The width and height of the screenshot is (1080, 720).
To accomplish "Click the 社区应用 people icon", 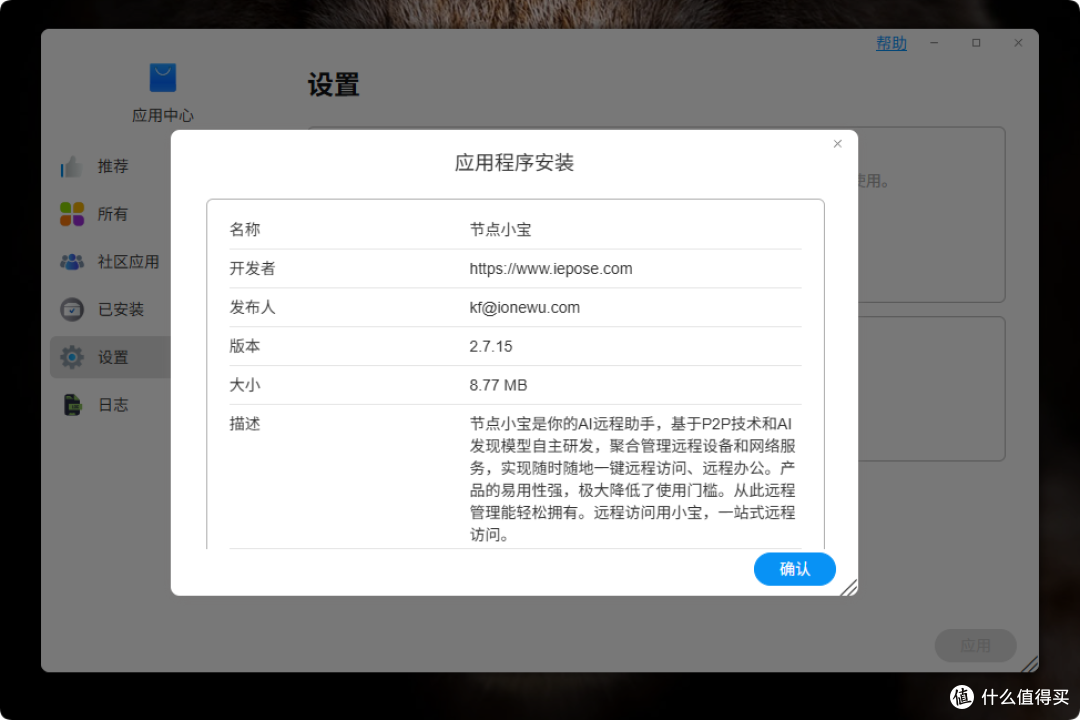I will tap(72, 262).
